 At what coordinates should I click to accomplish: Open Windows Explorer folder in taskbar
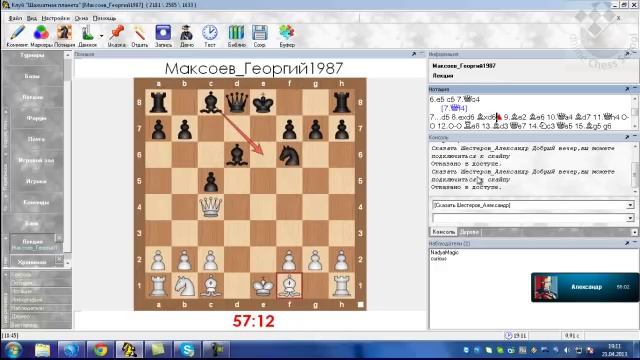click(x=42, y=350)
